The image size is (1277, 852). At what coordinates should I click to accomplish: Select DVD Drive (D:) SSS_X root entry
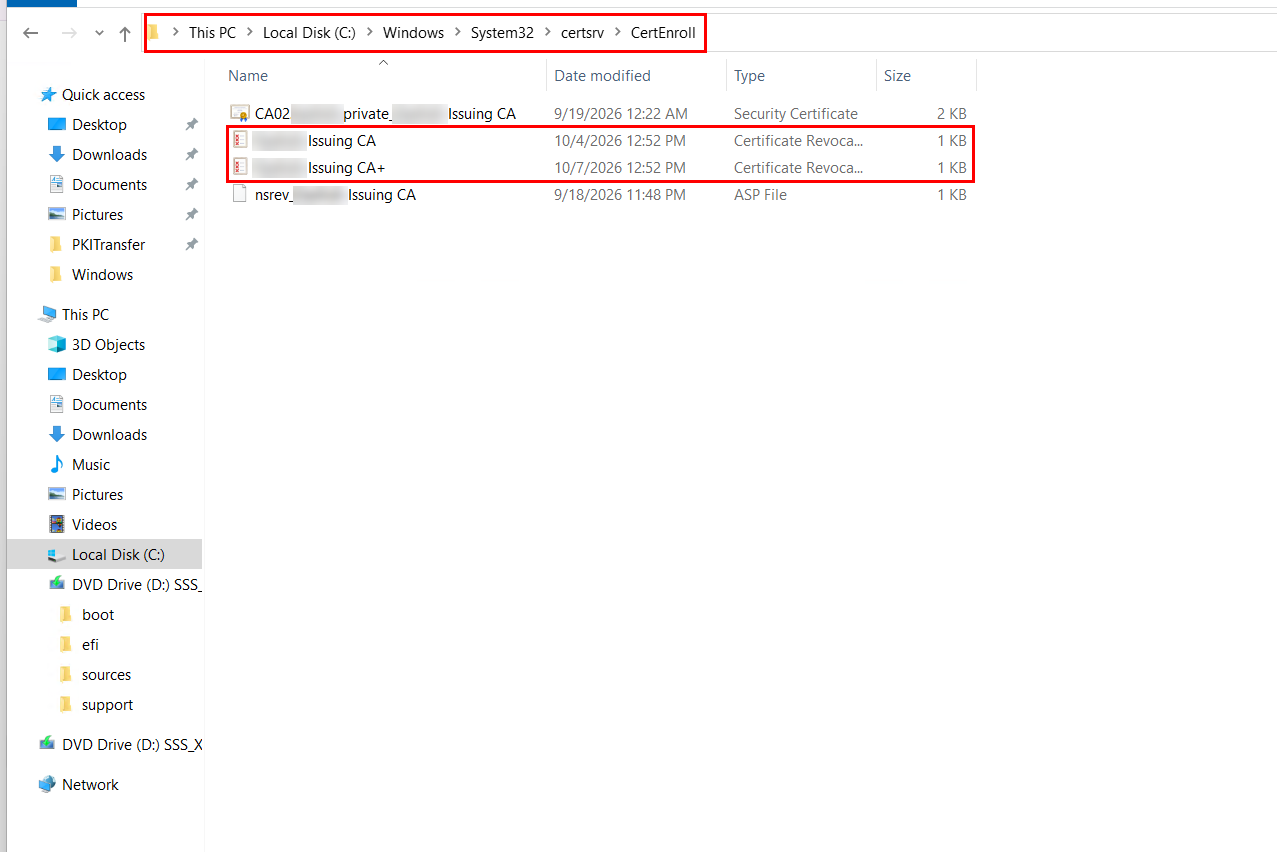132,745
